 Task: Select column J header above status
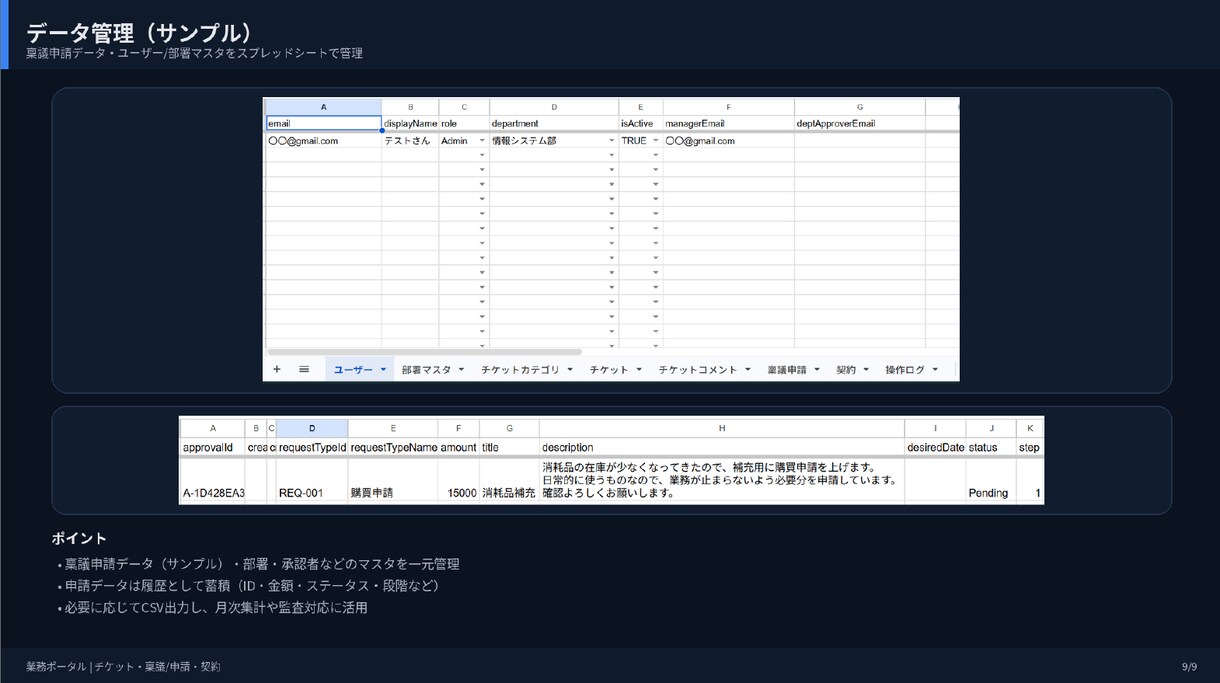tap(991, 428)
